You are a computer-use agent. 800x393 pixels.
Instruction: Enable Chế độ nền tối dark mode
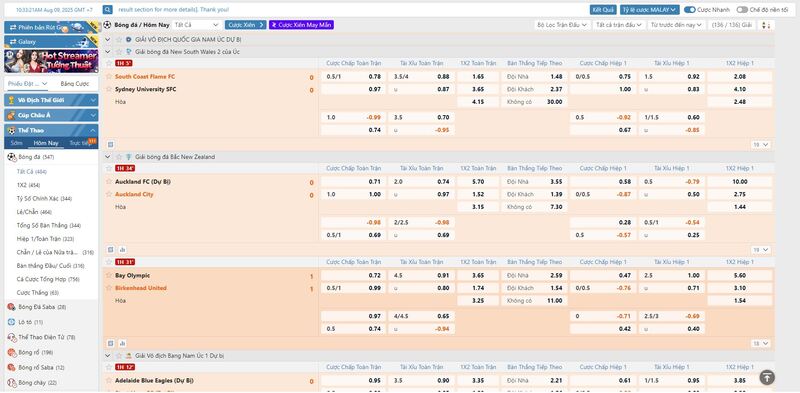(742, 10)
